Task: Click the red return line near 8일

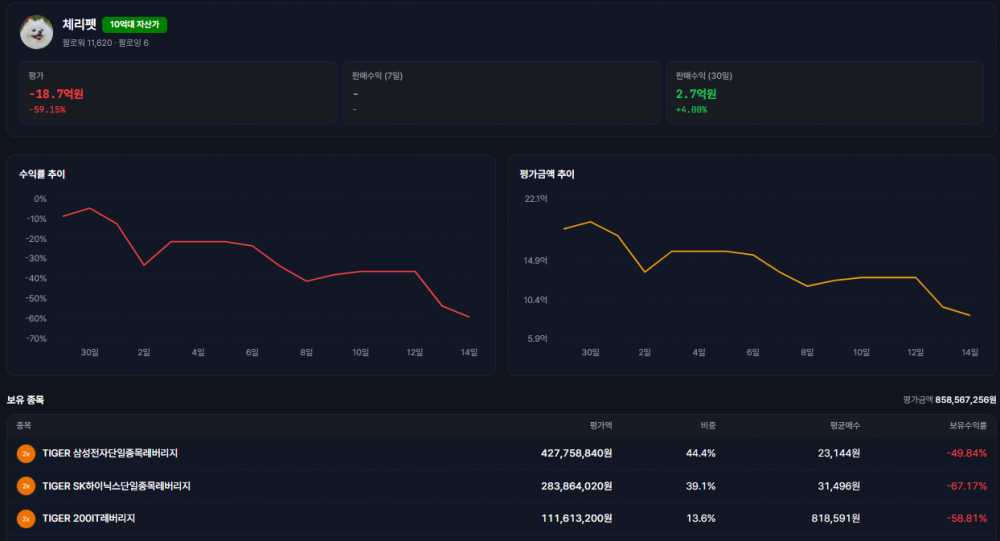Action: click(307, 281)
